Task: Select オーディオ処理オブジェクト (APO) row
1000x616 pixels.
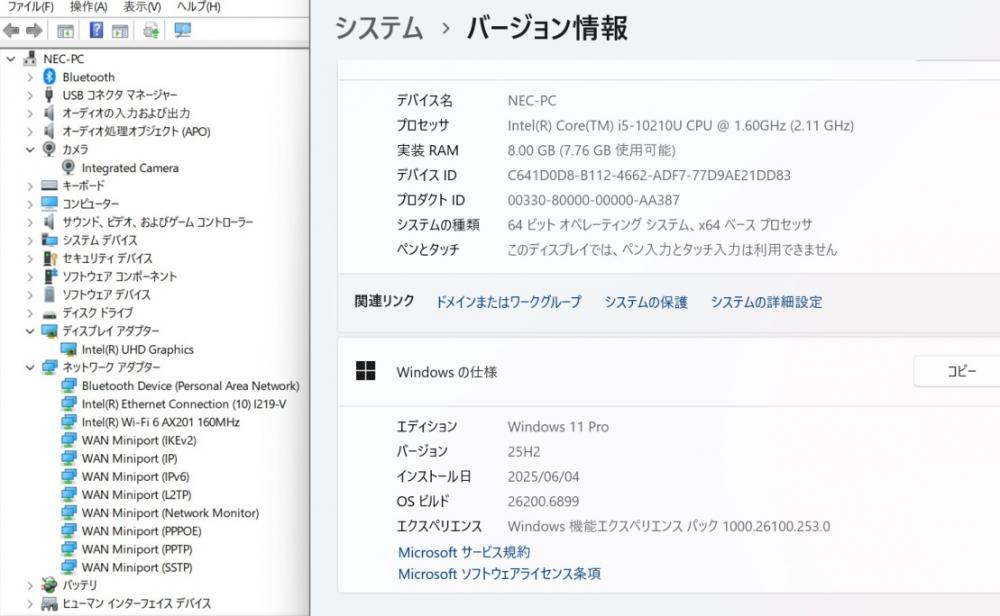Action: tap(136, 131)
